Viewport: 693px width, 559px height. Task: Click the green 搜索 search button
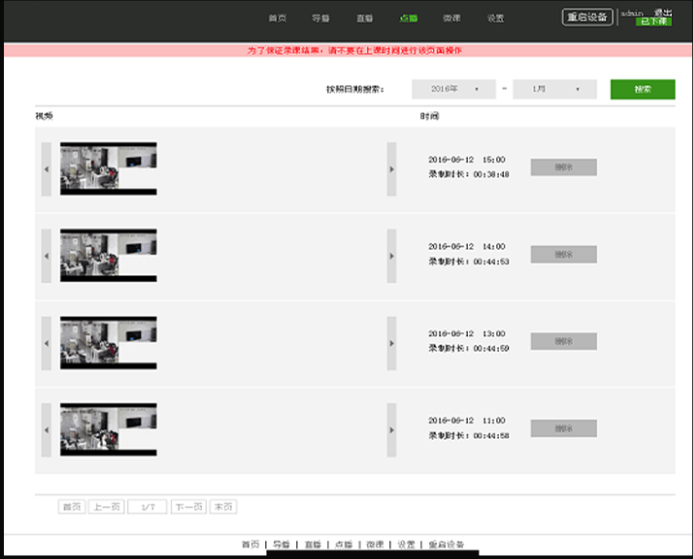pos(643,89)
